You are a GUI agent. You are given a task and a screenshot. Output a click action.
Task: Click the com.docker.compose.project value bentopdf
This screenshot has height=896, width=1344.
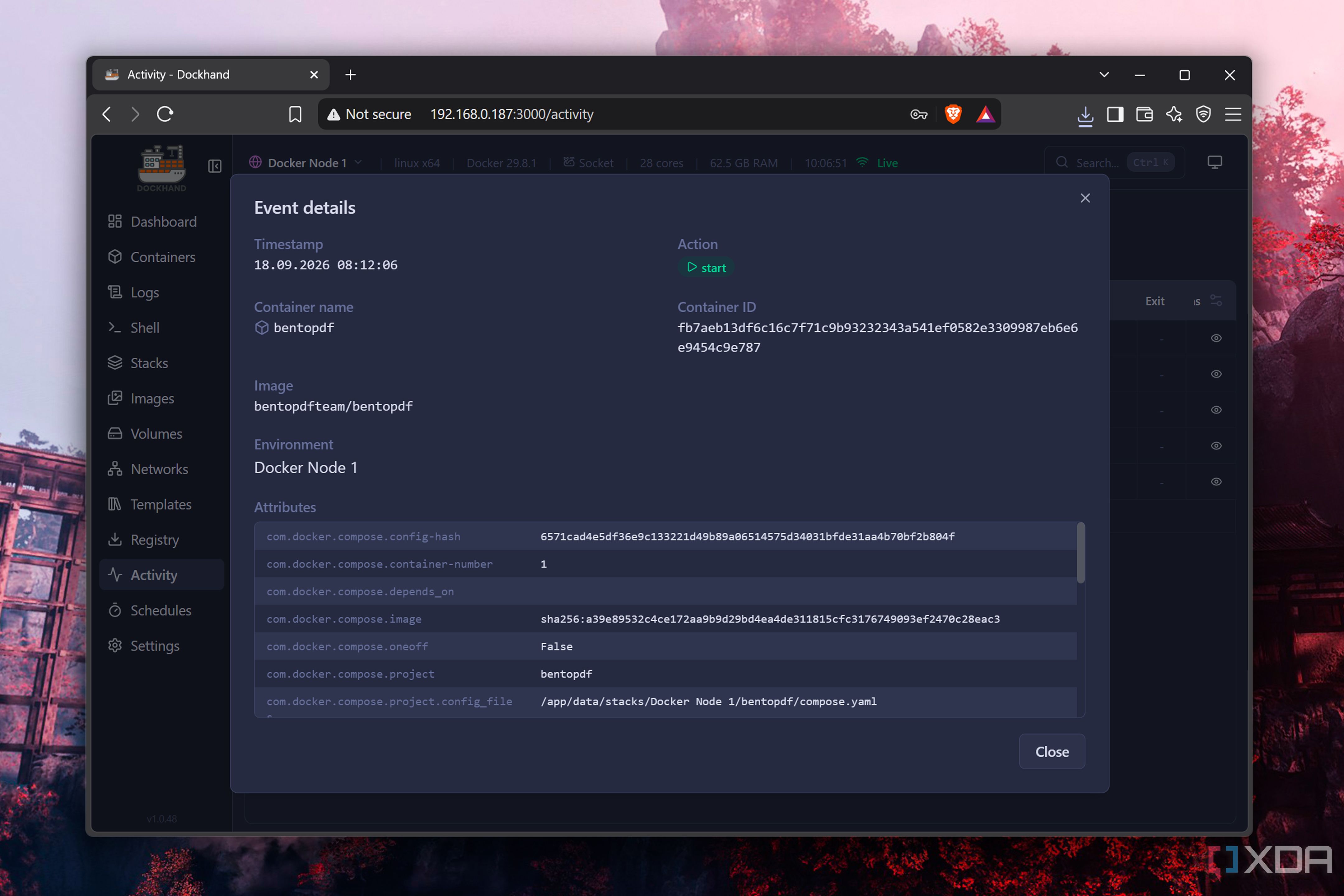click(x=566, y=674)
